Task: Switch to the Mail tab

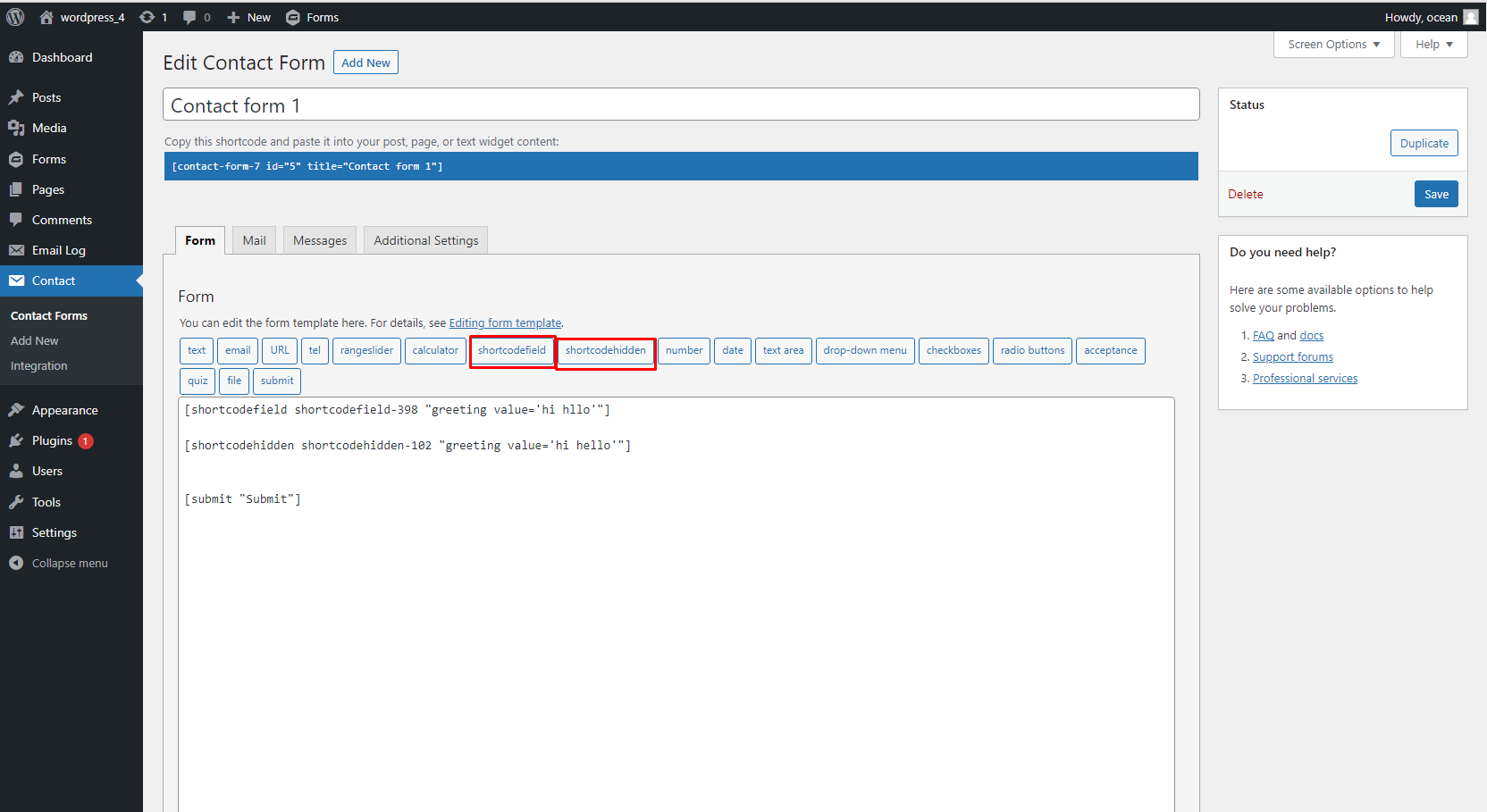Action: [253, 239]
